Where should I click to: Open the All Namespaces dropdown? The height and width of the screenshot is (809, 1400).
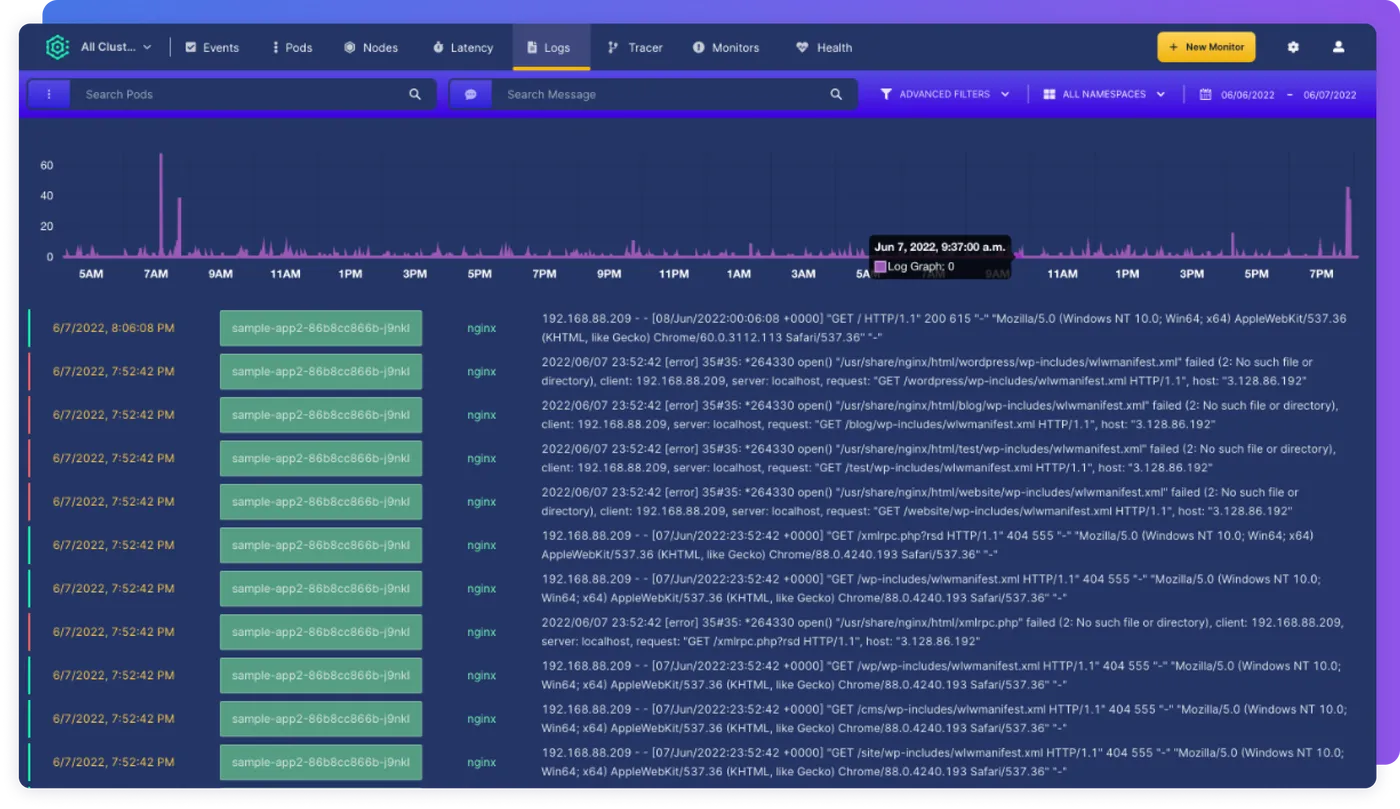[x=1104, y=94]
